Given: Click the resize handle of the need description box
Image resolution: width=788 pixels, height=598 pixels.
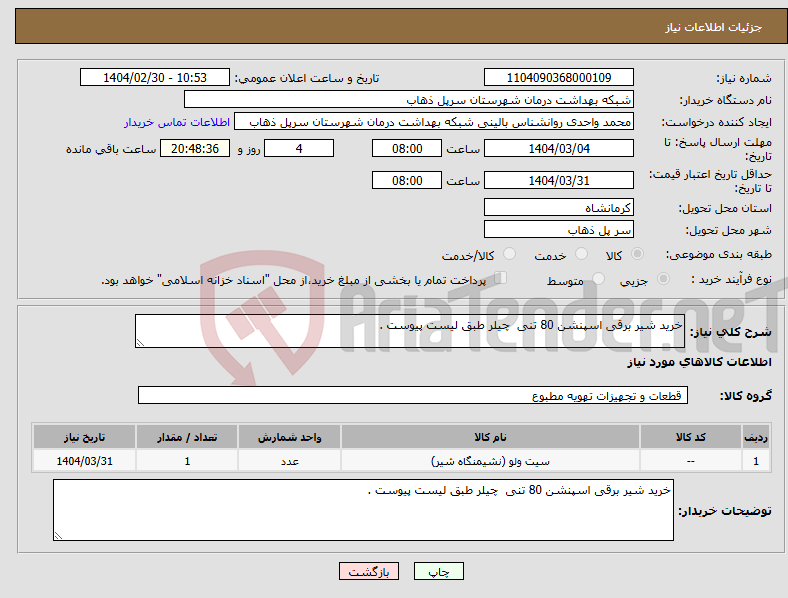Looking at the screenshot, I should [140, 343].
